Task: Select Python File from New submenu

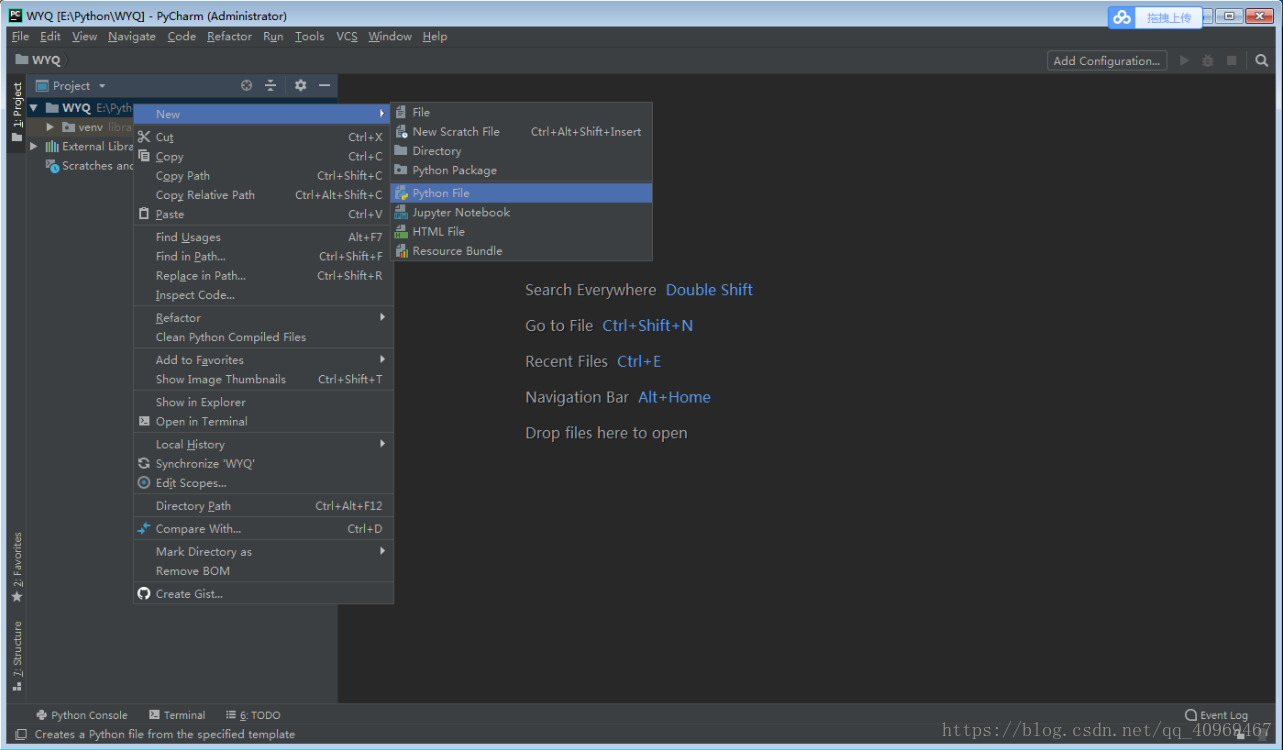Action: (521, 193)
